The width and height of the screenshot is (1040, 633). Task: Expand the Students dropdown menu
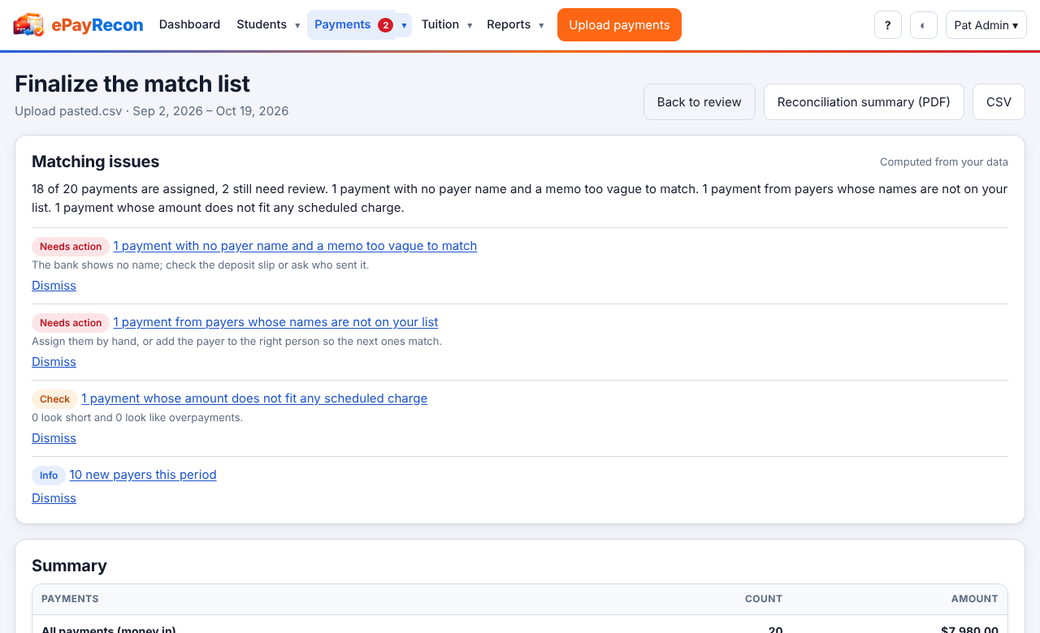point(268,25)
